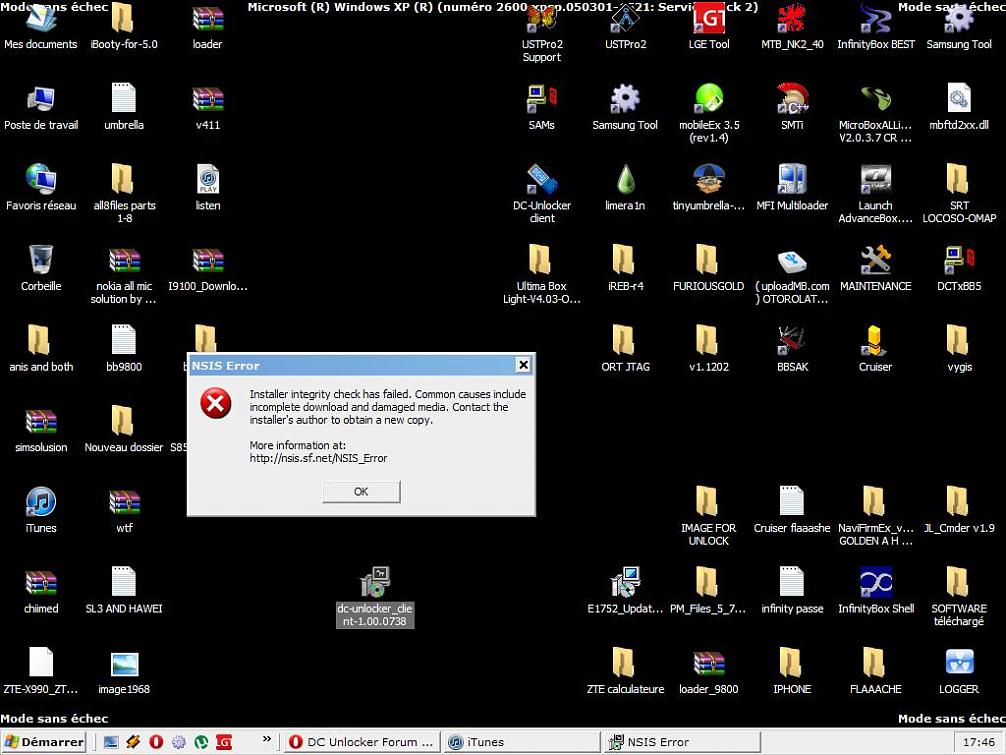Select the MFI Multiloader desktop icon
Image resolution: width=1006 pixels, height=755 pixels.
tap(792, 180)
